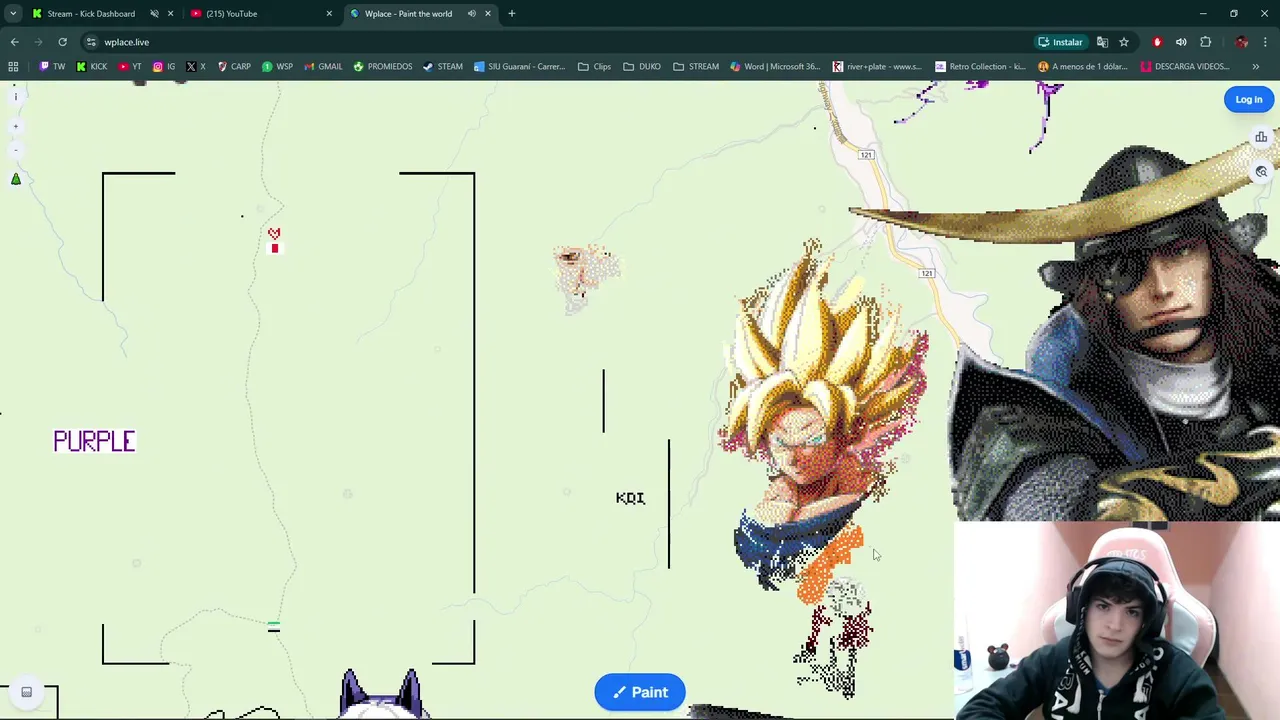This screenshot has height=720, width=1280.
Task: Open the SIU Guaraní bookmark
Action: point(519,67)
